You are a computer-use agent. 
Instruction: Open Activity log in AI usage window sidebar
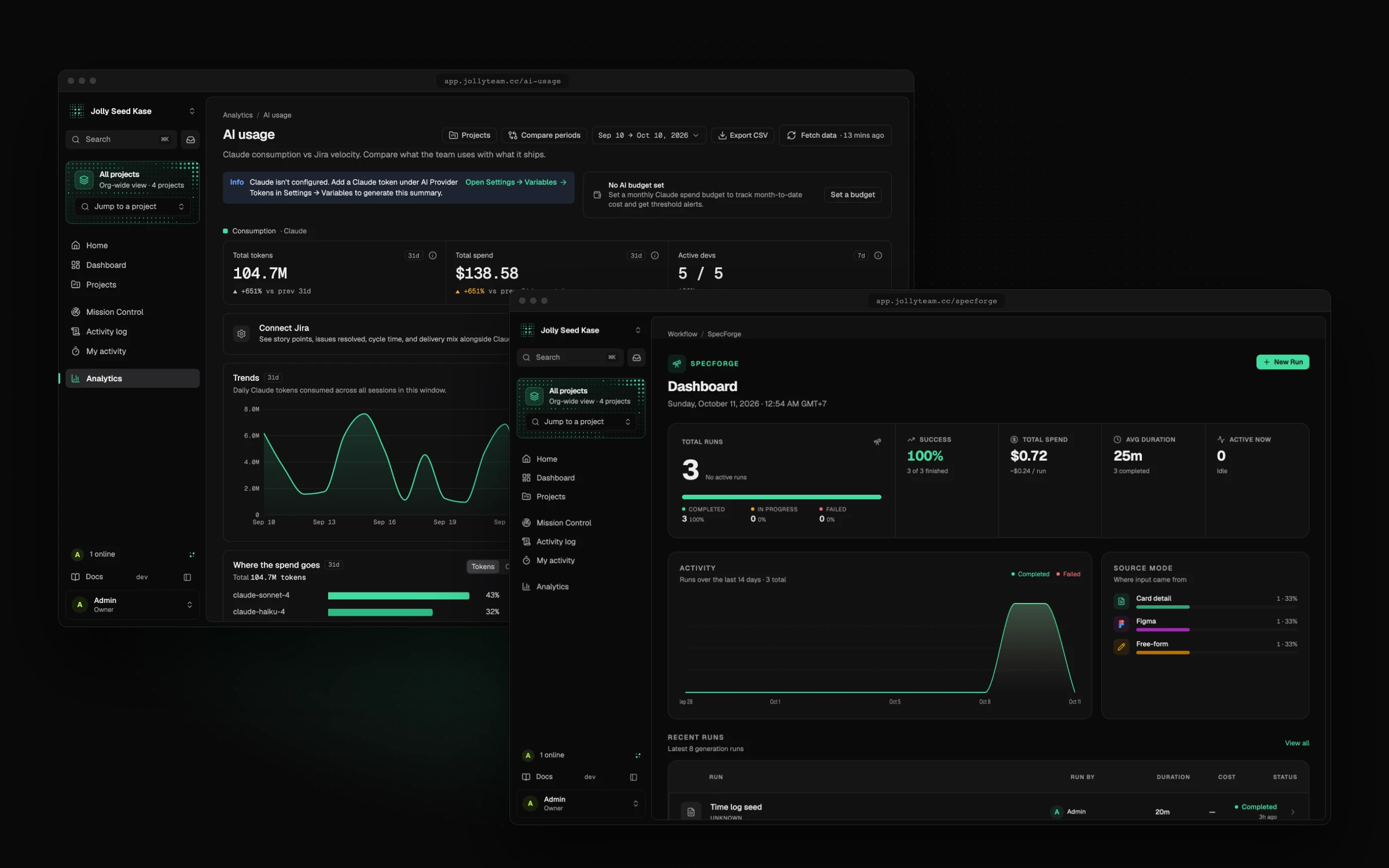133,332
